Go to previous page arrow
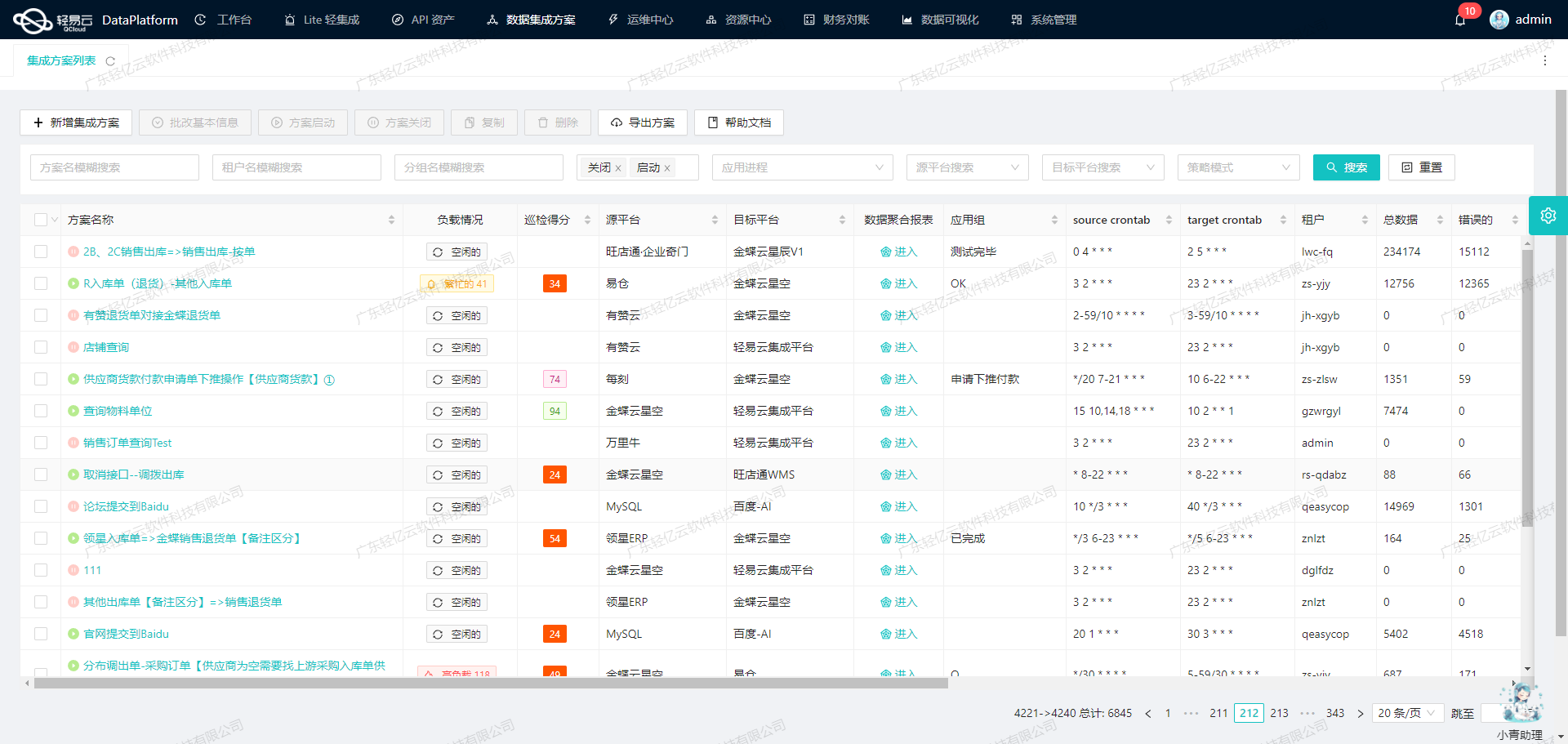This screenshot has height=744, width=1568. click(x=1148, y=713)
